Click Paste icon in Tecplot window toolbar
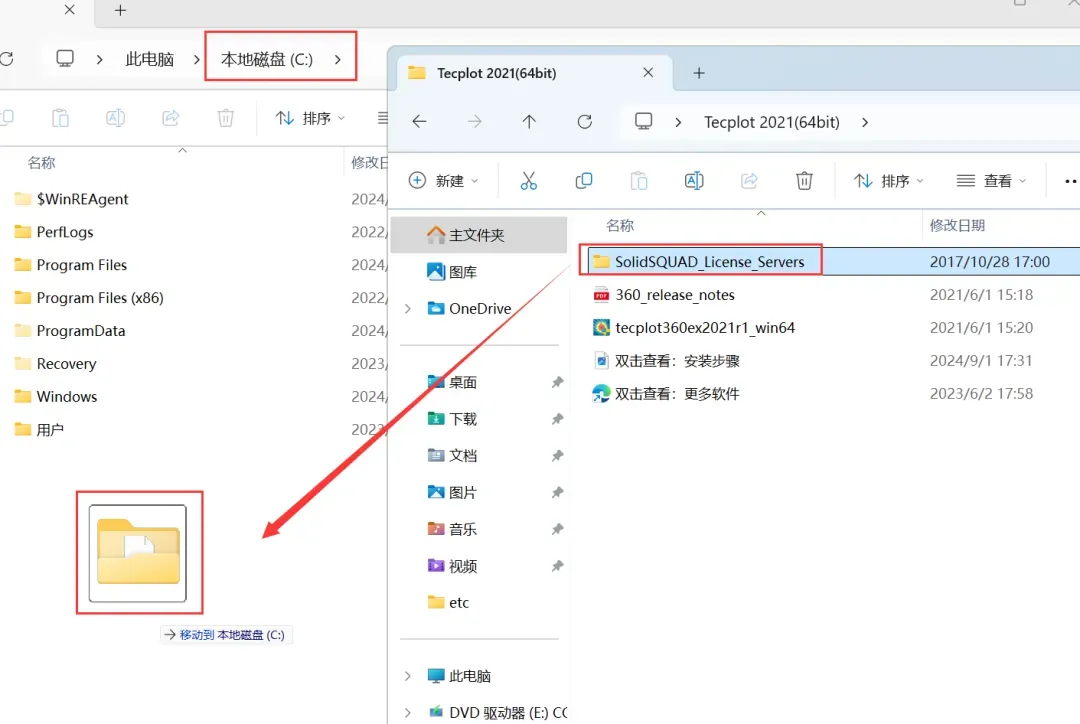Image resolution: width=1080 pixels, height=724 pixels. tap(638, 181)
